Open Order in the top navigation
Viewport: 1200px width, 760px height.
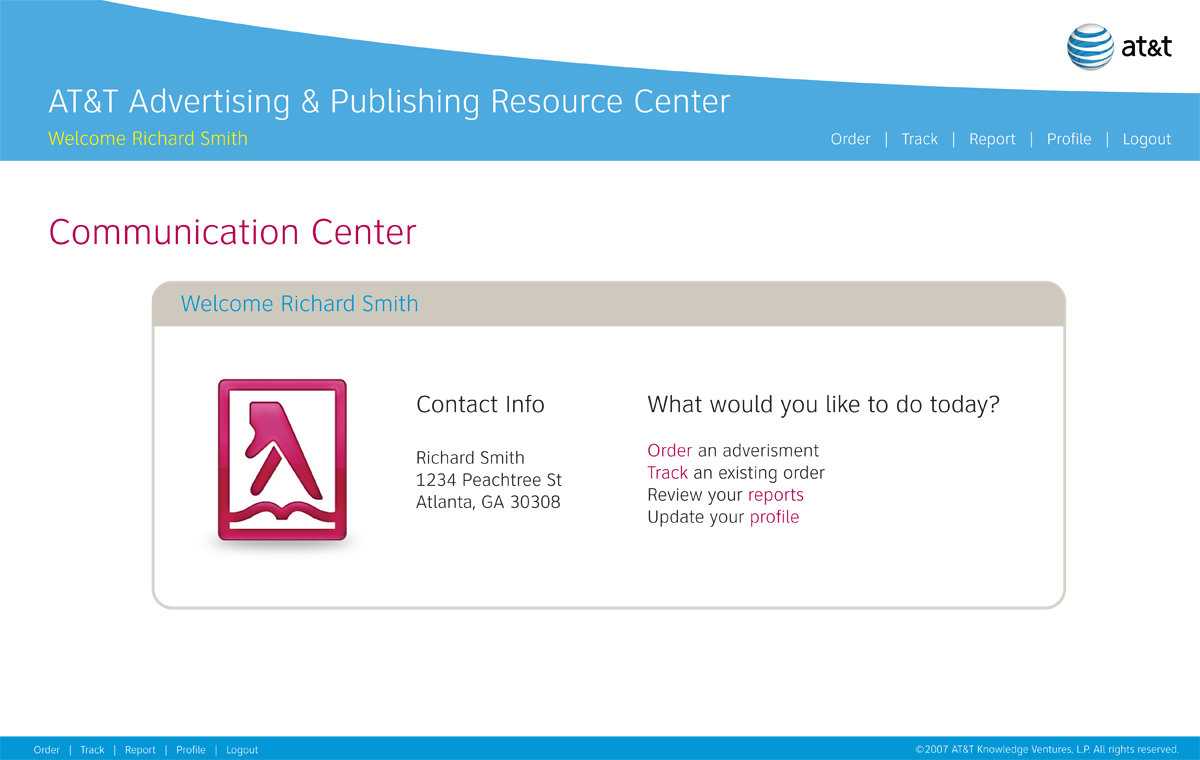coord(850,139)
